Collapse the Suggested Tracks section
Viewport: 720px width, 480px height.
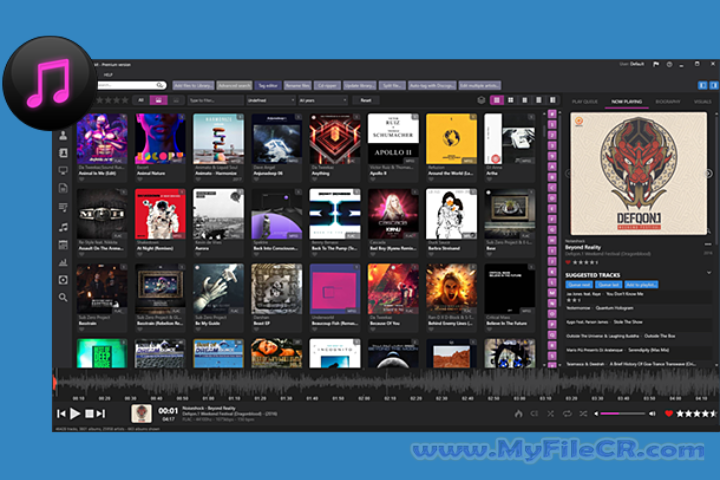[709, 273]
